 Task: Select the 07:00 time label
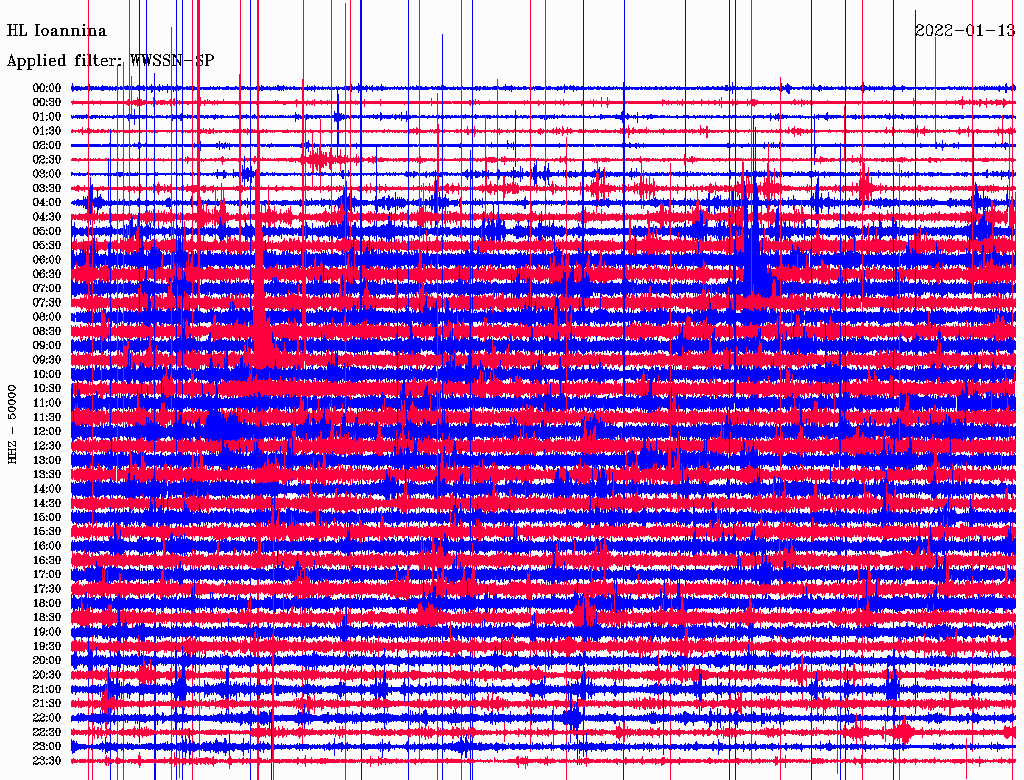(47, 289)
